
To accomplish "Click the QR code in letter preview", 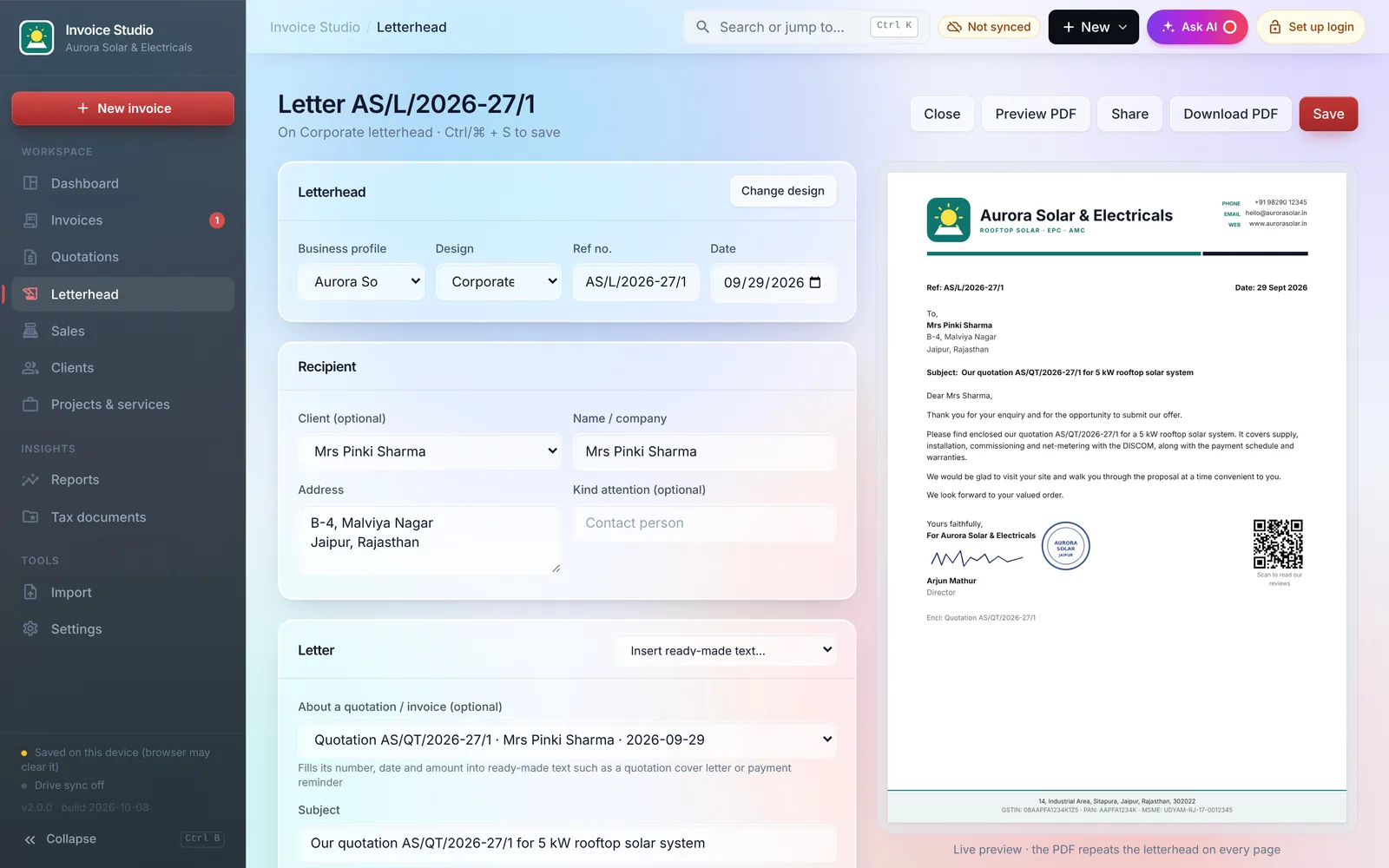I will [1278, 544].
